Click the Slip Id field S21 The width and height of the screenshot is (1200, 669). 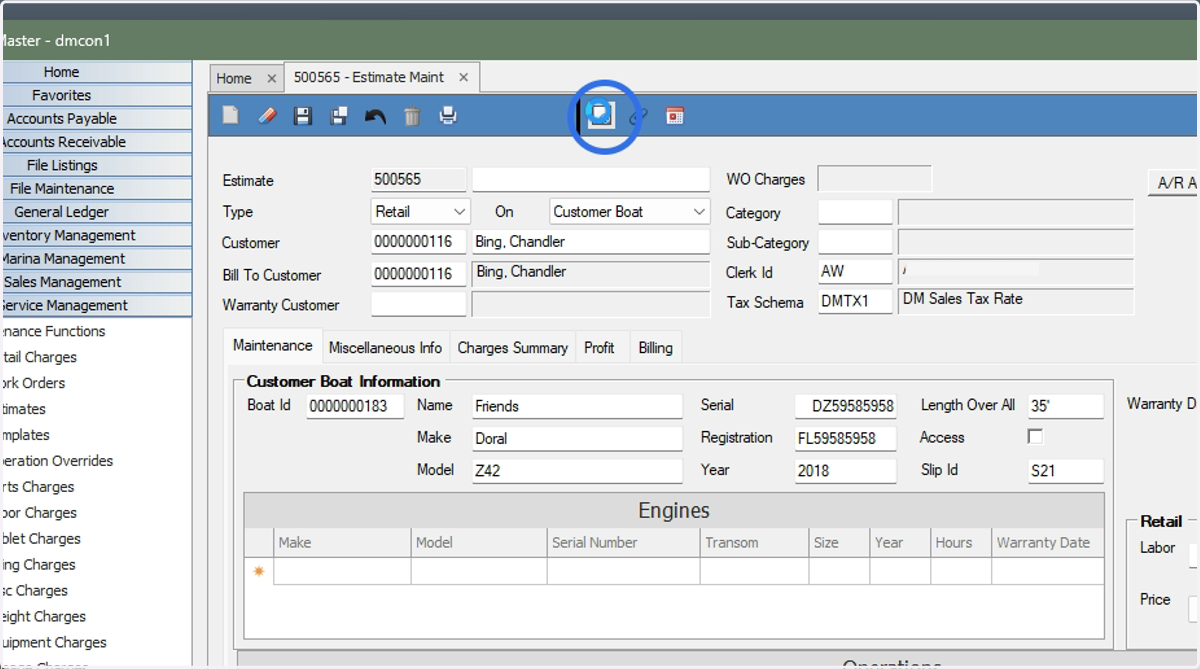click(x=1065, y=470)
